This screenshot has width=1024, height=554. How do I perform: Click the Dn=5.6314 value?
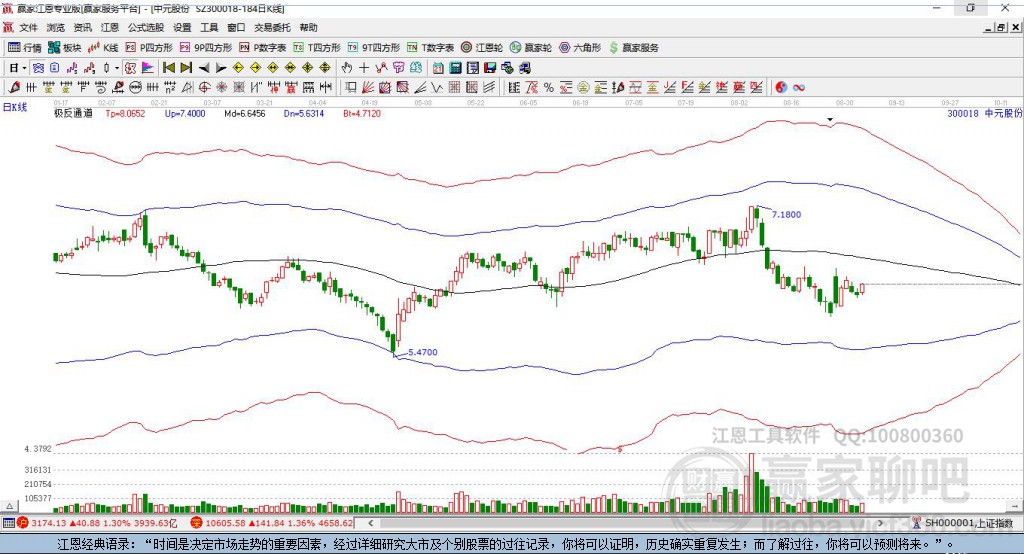click(x=304, y=114)
